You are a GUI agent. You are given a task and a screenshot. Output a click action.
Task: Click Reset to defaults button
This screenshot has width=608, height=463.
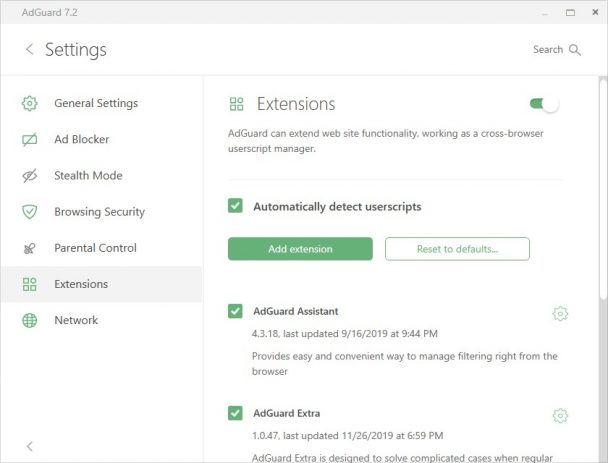point(457,249)
